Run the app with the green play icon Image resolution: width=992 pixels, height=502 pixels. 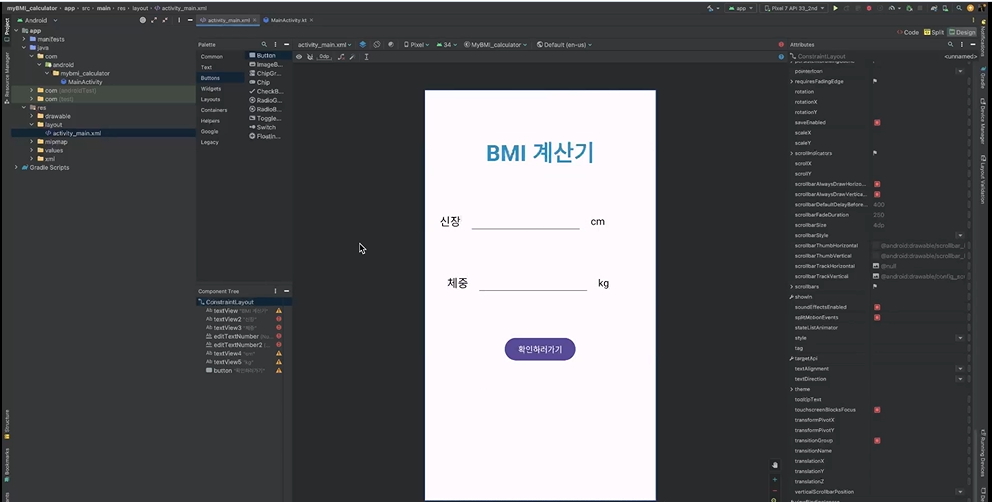835,8
